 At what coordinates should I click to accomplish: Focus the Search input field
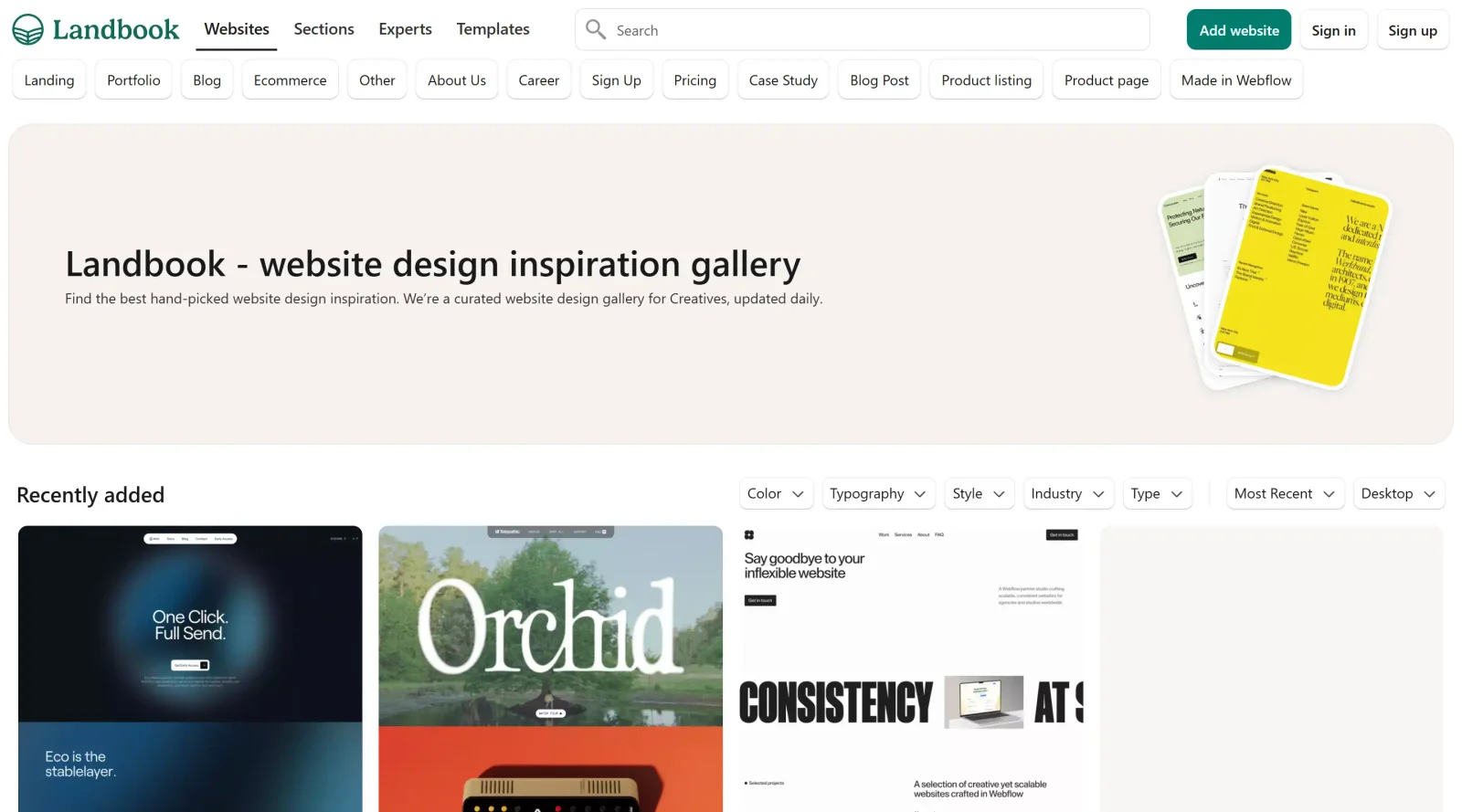(x=863, y=30)
